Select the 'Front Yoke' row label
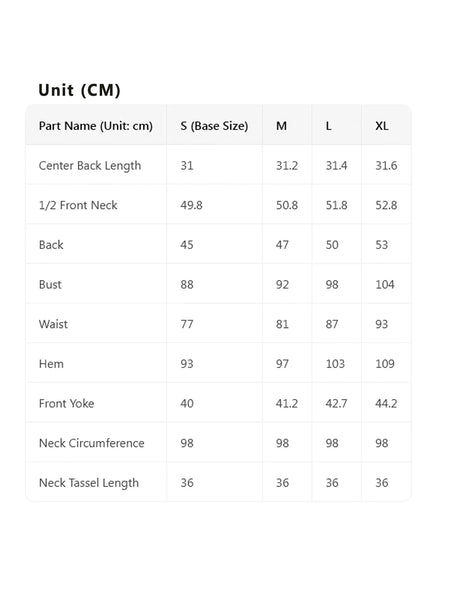Viewport: 450px width, 600px height. (x=66, y=403)
